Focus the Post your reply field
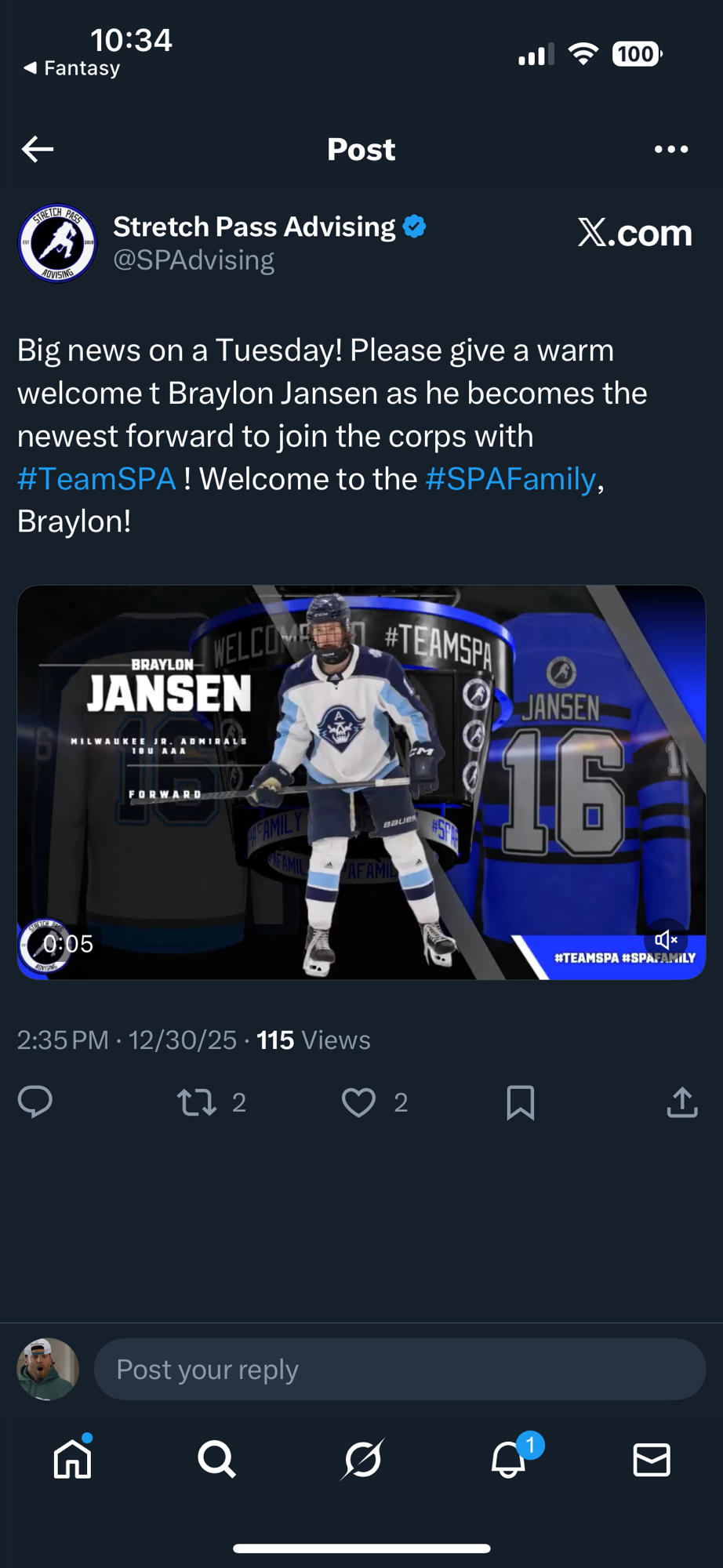Screen dimensions: 723x1568 400,1370
